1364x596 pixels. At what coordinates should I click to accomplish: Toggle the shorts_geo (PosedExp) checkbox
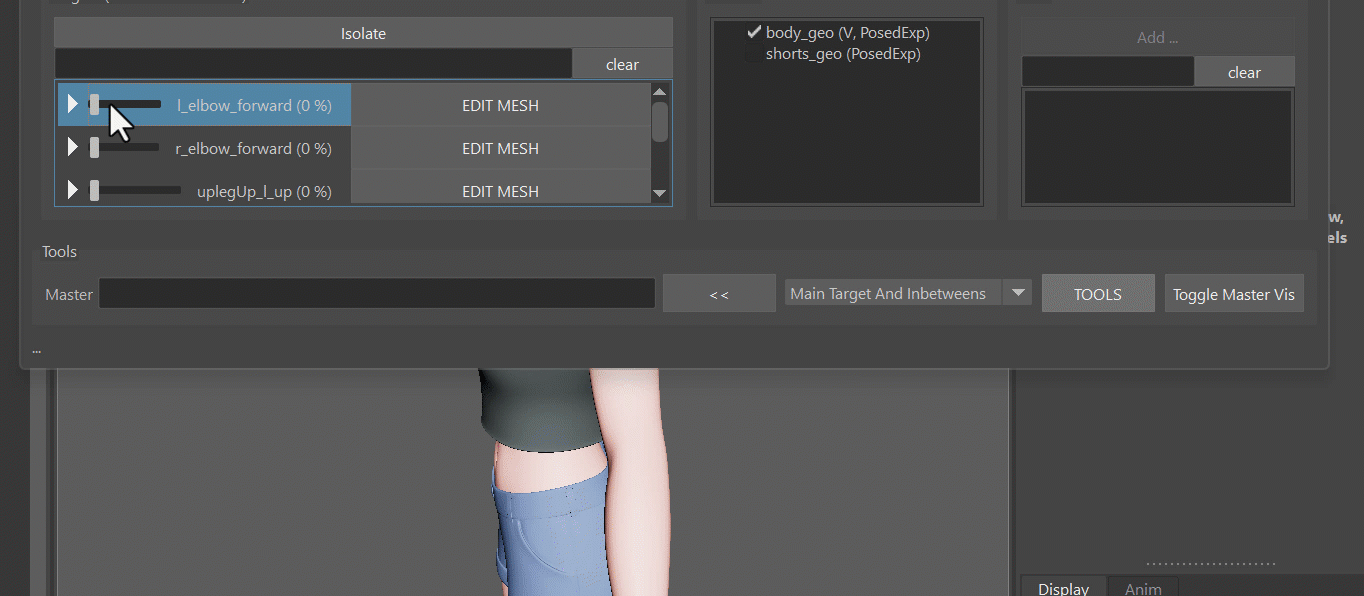tap(753, 54)
